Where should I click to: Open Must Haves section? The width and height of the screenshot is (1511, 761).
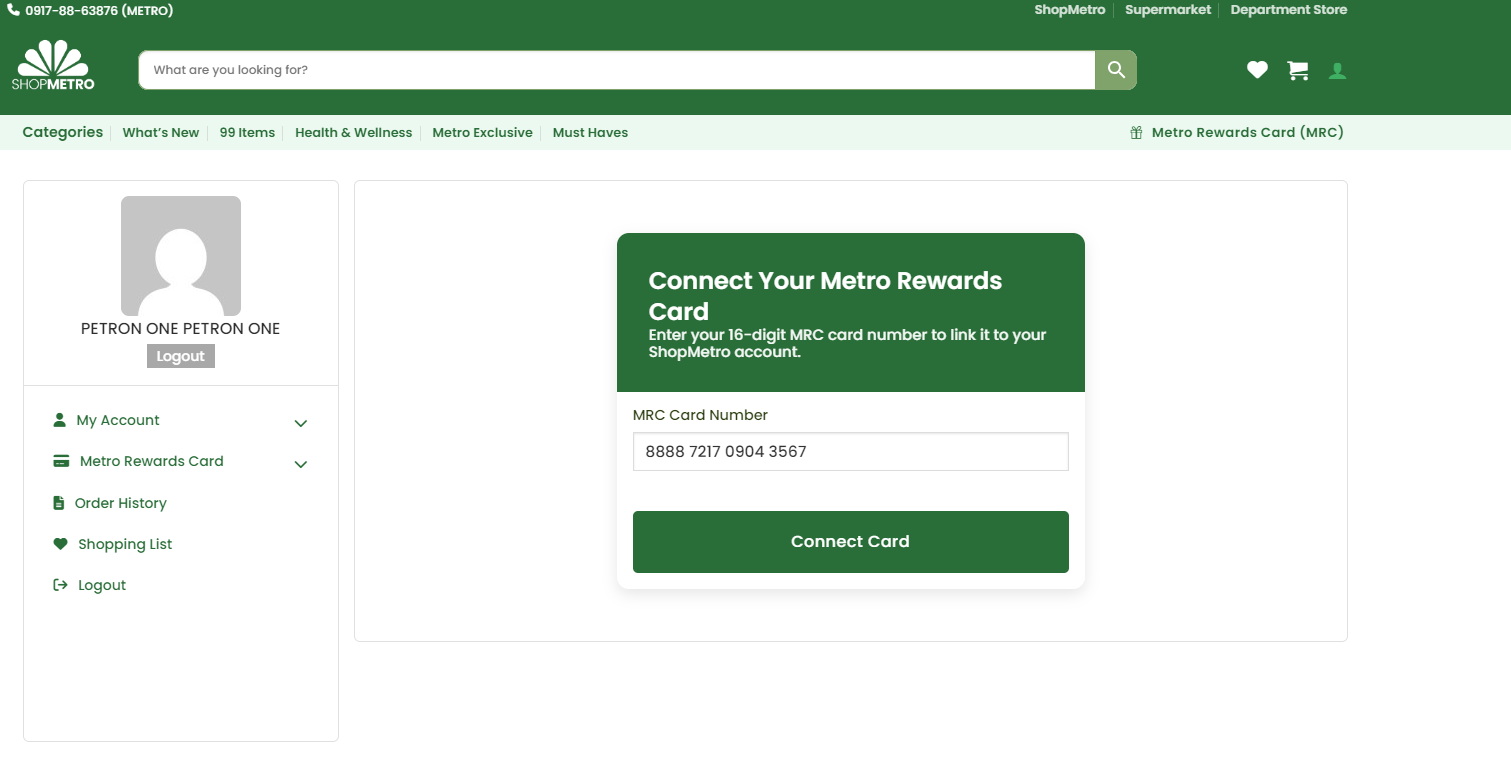[590, 132]
